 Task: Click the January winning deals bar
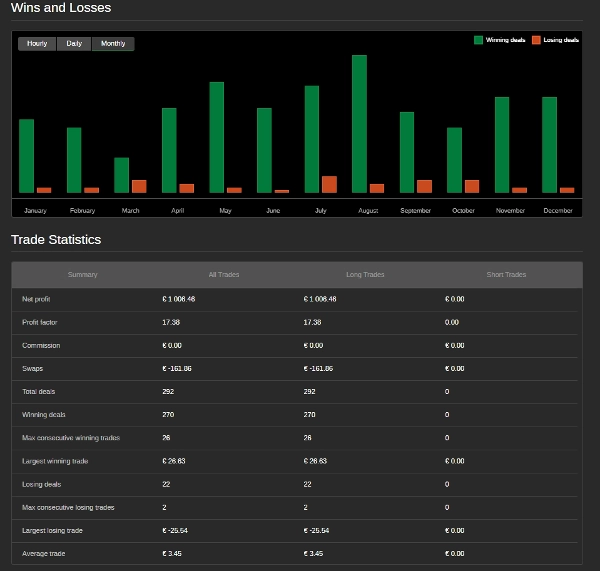tap(26, 156)
